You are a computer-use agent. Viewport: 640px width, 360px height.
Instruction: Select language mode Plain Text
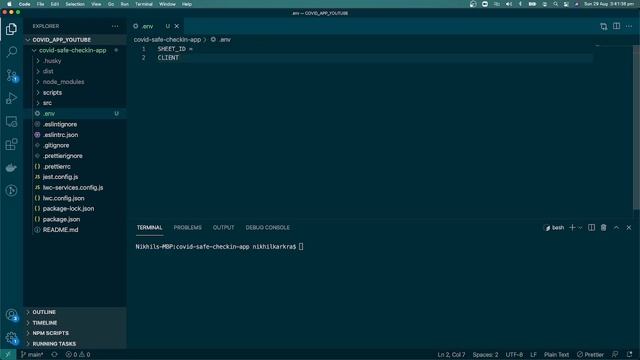[556, 355]
